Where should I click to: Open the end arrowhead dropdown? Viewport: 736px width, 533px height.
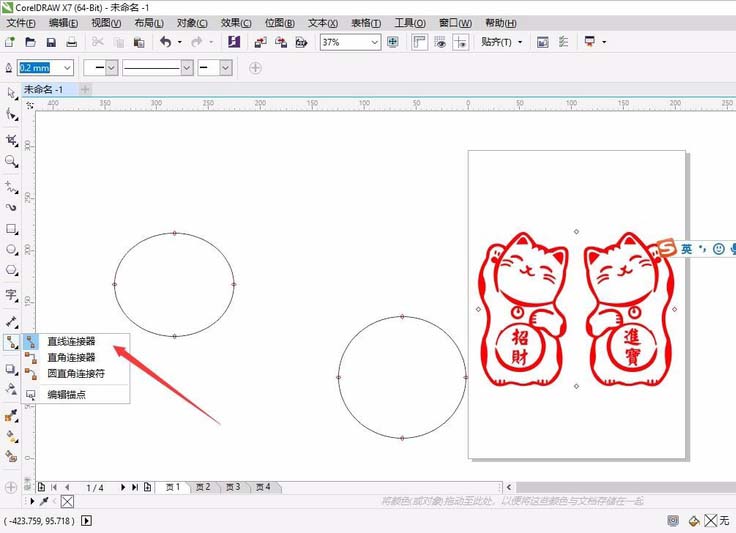point(226,68)
